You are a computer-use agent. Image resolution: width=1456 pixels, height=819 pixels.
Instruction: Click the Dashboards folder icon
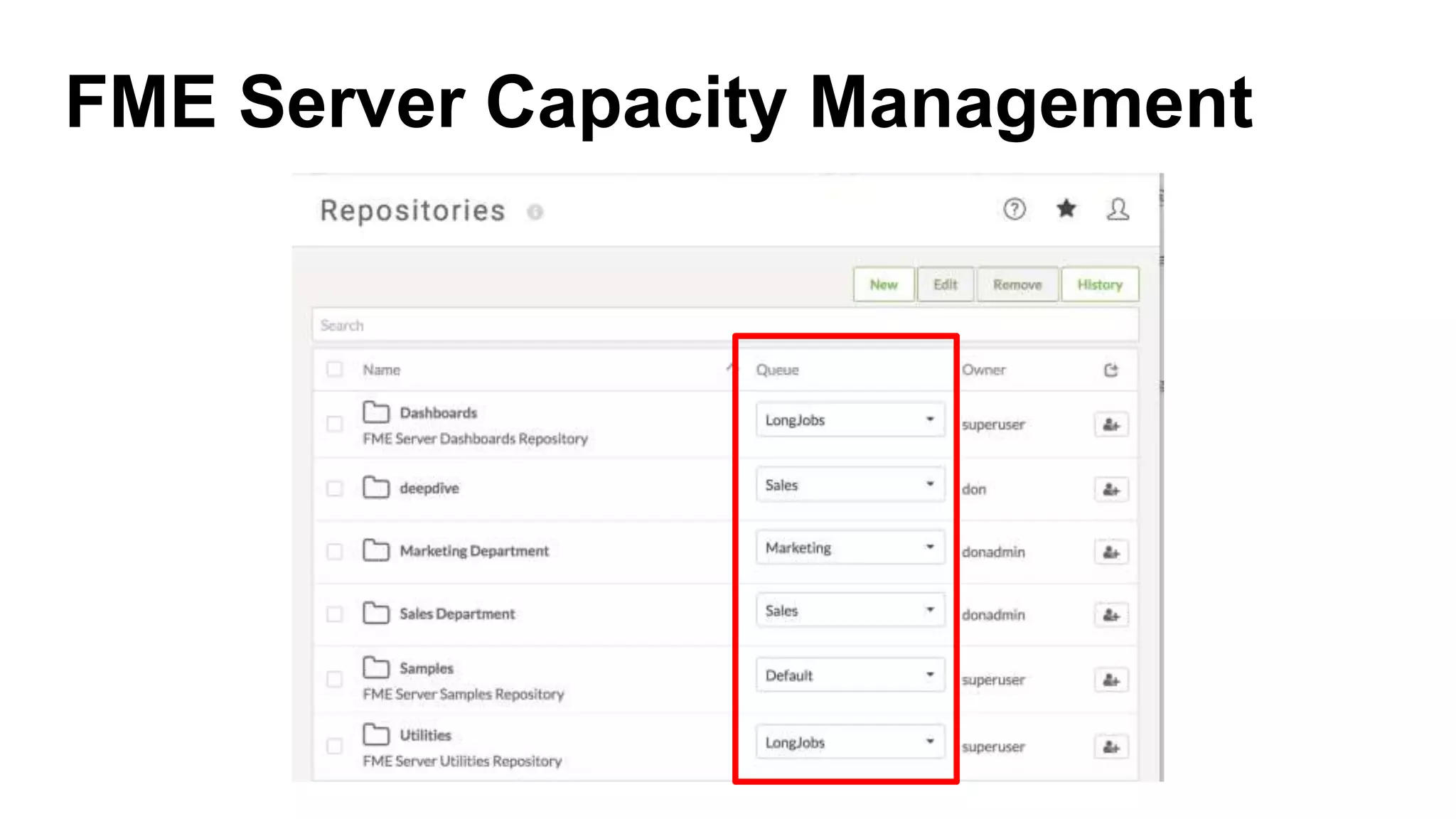tap(376, 412)
